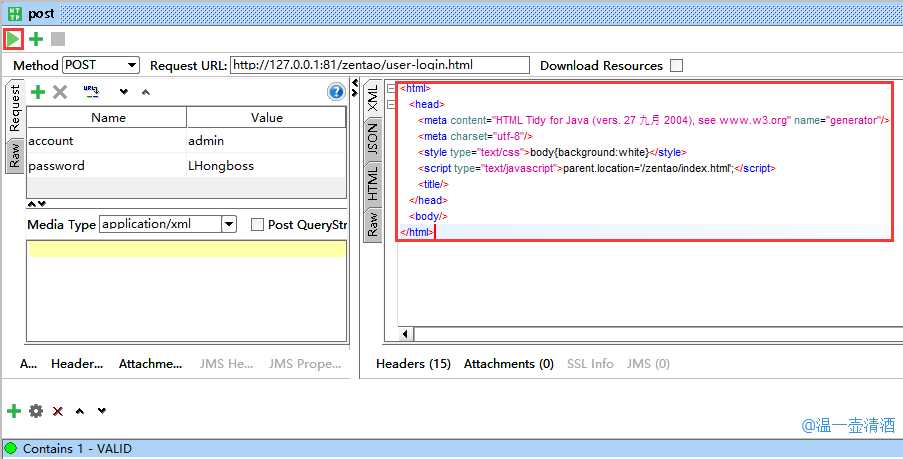Open parameters help question mark icon
Screen dimensions: 903x459
point(336,92)
